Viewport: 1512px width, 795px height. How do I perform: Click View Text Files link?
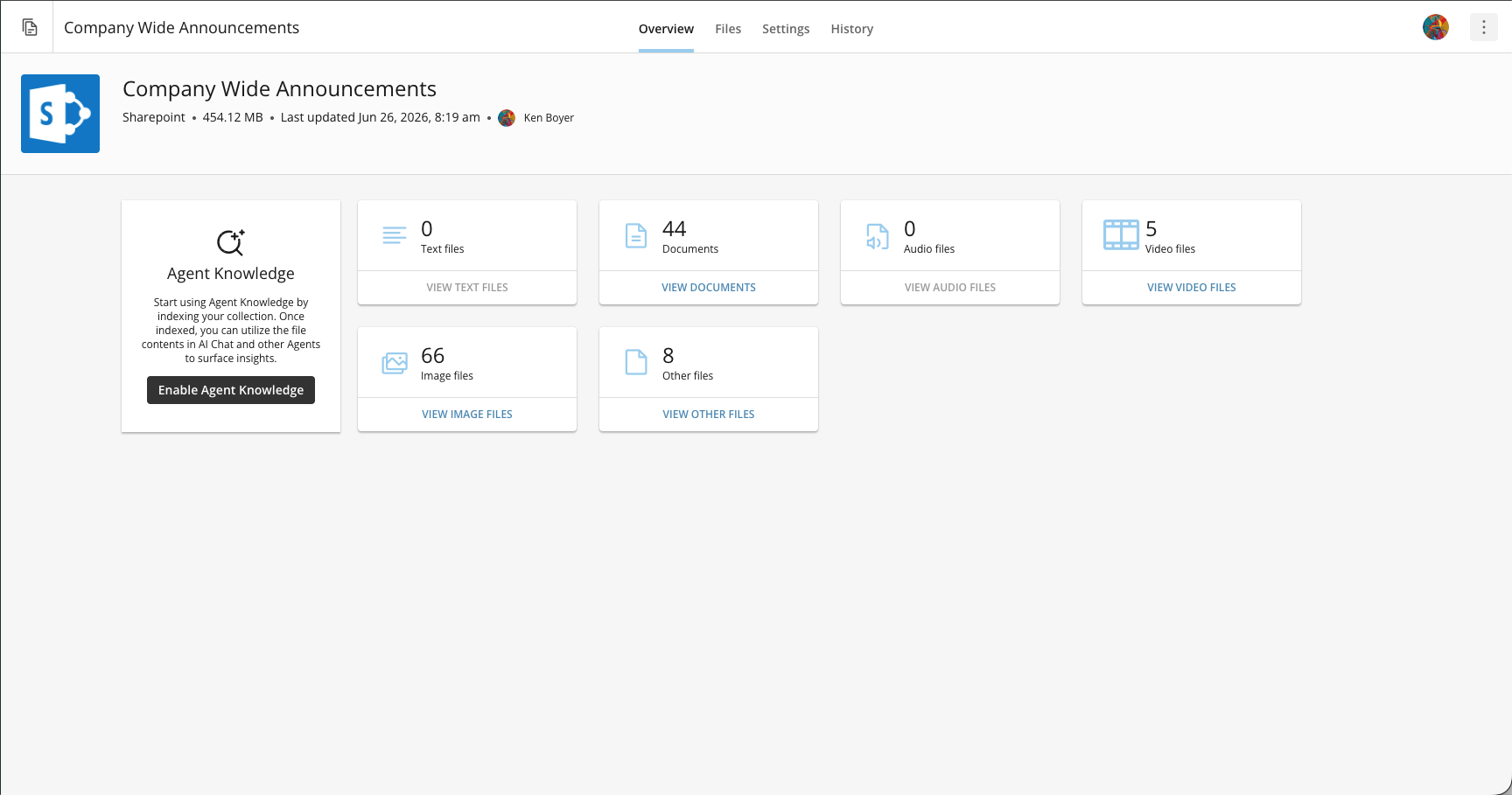tap(467, 288)
